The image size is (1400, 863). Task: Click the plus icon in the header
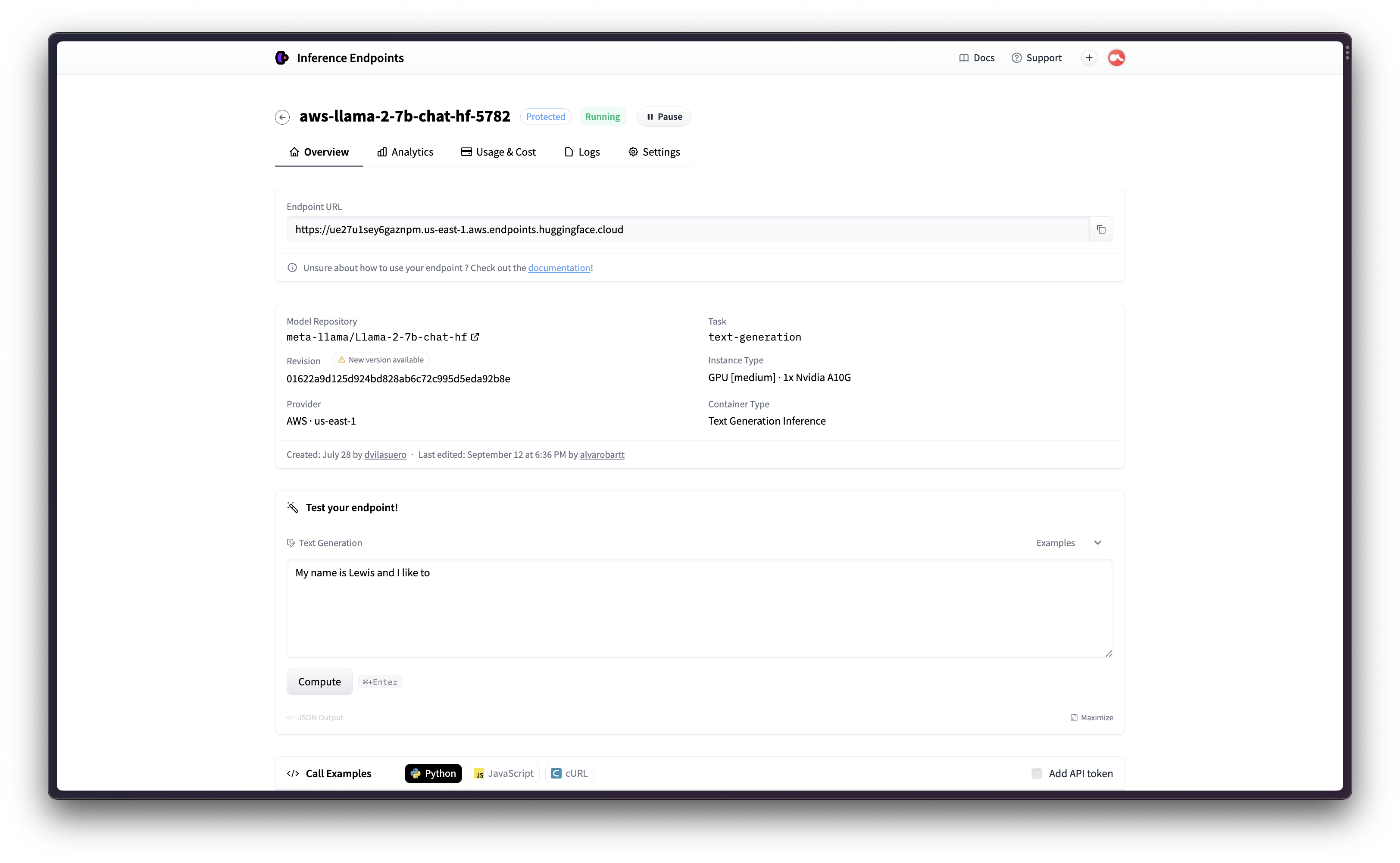tap(1088, 58)
